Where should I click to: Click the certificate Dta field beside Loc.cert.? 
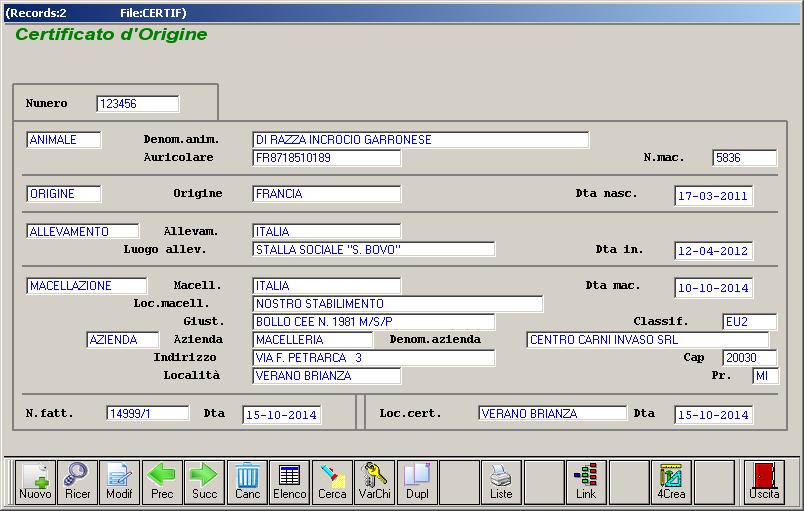pos(713,415)
